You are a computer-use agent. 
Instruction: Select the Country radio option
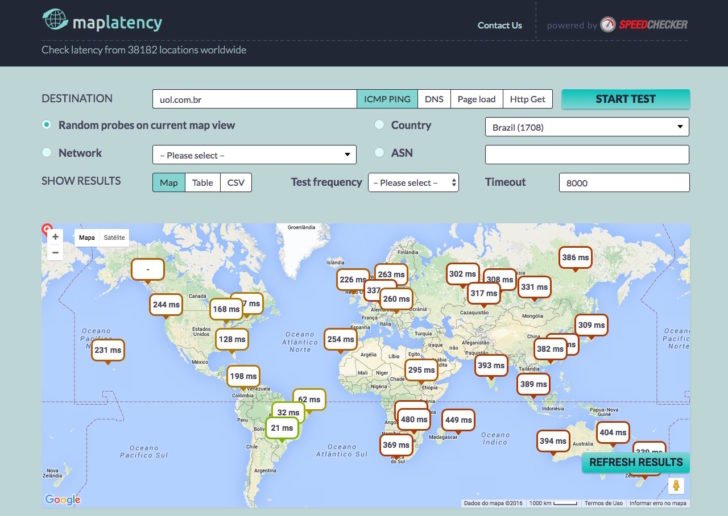380,125
